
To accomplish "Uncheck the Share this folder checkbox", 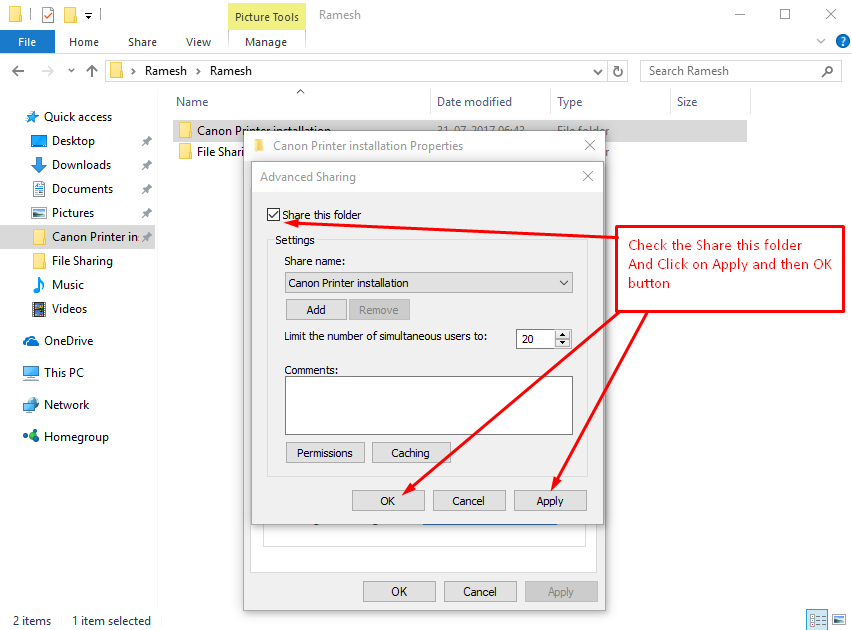I will coord(273,213).
